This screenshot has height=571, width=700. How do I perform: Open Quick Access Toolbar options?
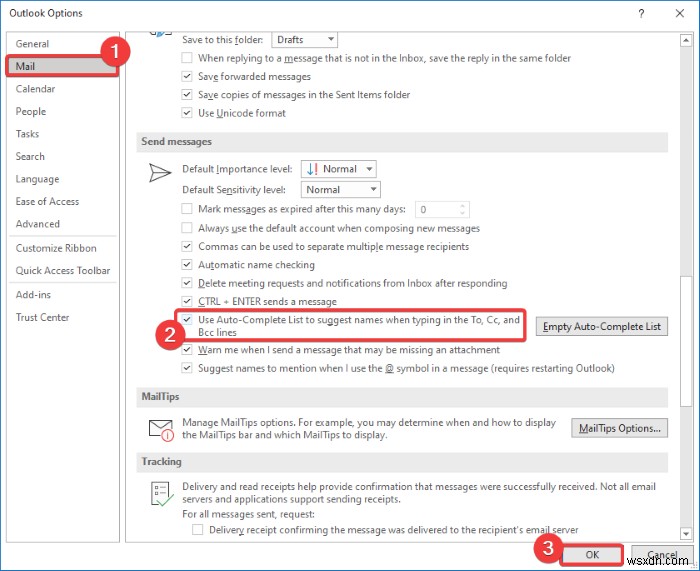click(62, 271)
